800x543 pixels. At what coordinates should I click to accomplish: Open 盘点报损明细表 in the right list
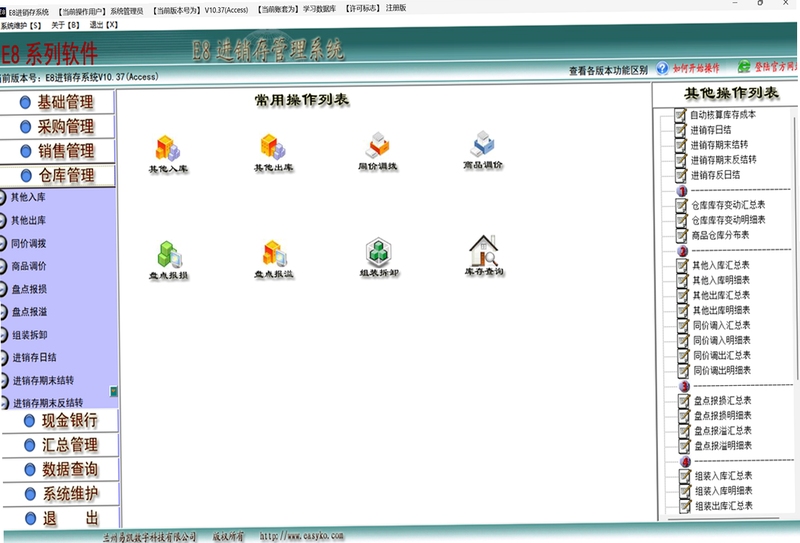point(723,415)
